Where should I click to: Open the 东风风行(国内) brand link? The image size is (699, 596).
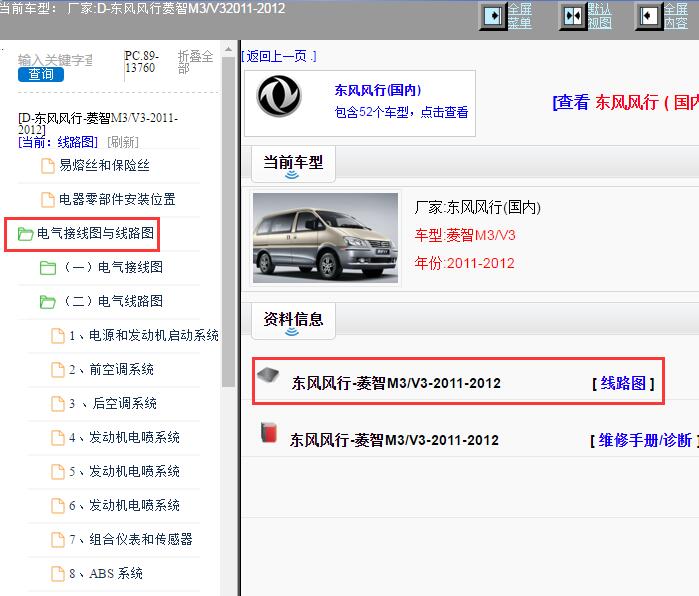(x=378, y=90)
